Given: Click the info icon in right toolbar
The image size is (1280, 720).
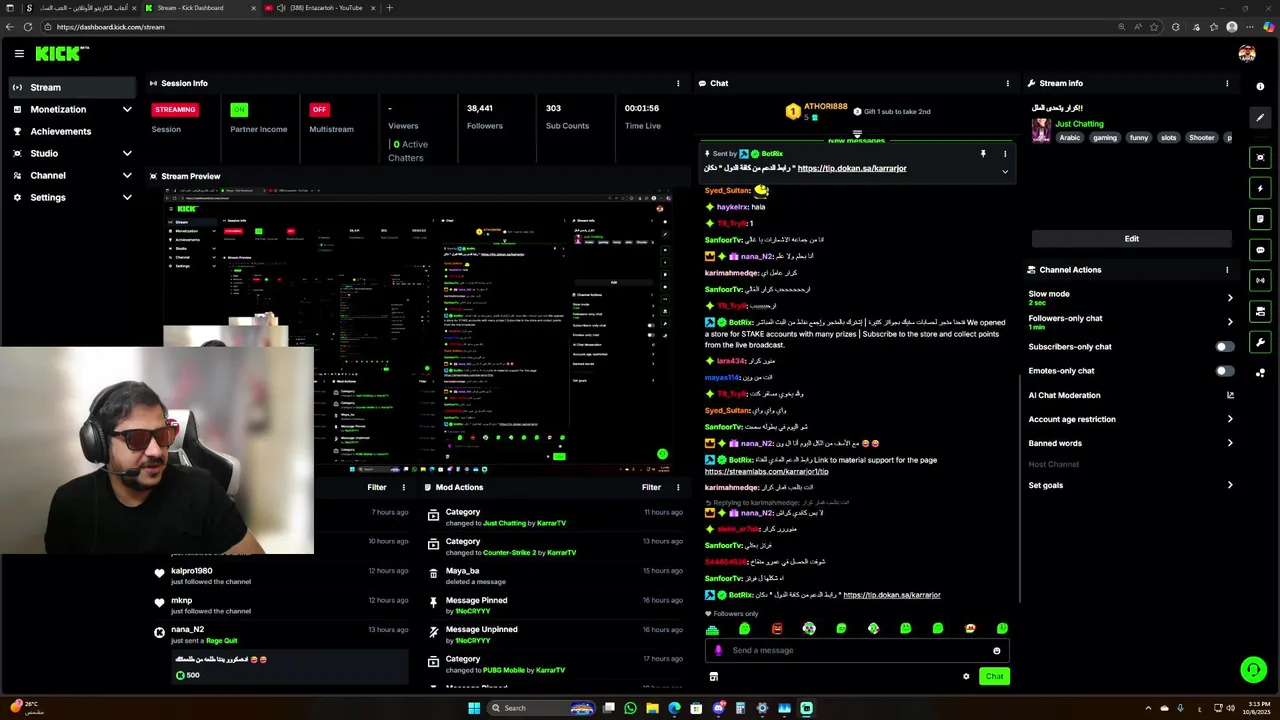Looking at the screenshot, I should tap(1260, 87).
